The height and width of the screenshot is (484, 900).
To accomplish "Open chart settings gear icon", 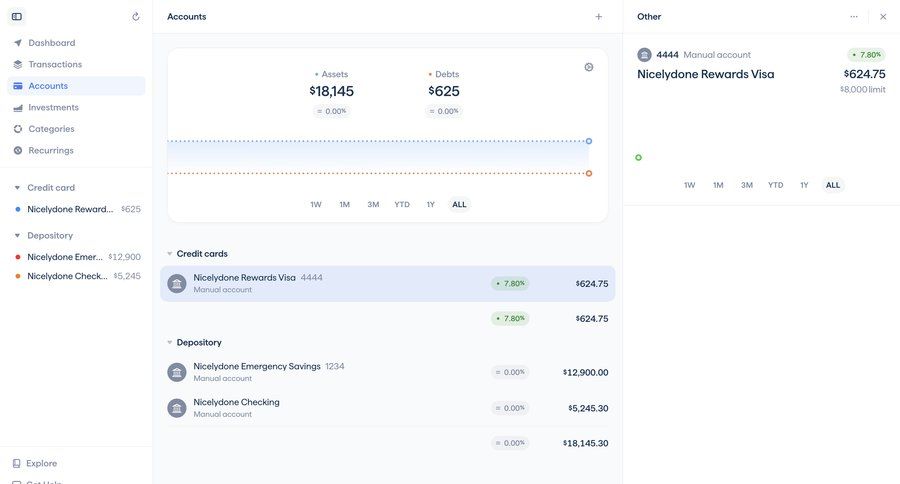I will pos(589,67).
